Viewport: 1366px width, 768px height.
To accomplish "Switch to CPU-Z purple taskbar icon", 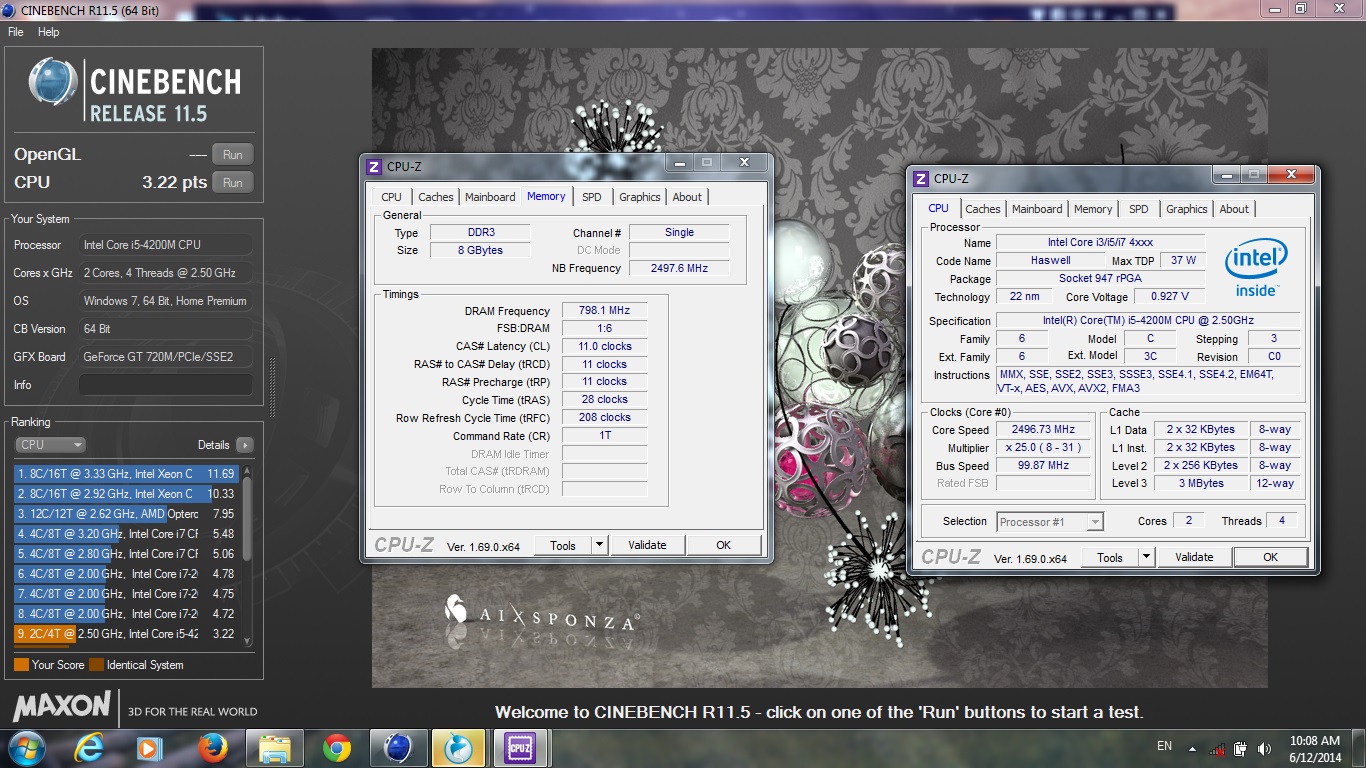I will (x=520, y=748).
